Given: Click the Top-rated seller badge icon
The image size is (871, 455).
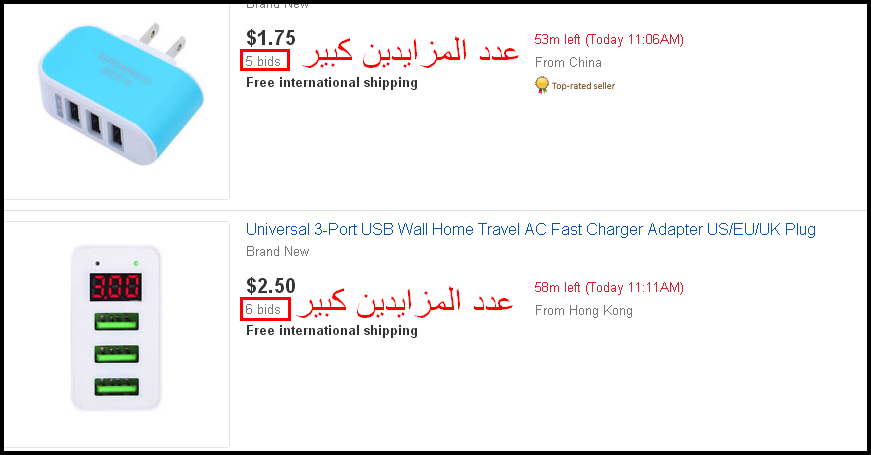Looking at the screenshot, I should coord(542,85).
